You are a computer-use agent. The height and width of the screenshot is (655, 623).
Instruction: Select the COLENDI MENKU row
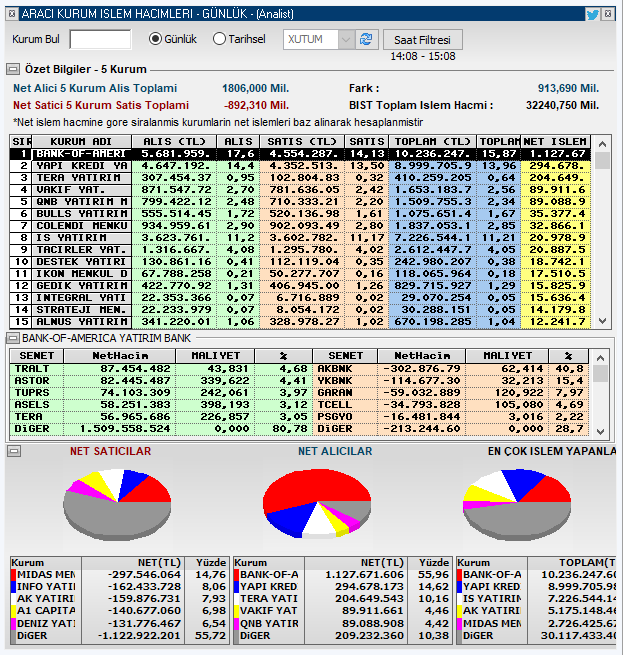pyautogui.click(x=300, y=226)
